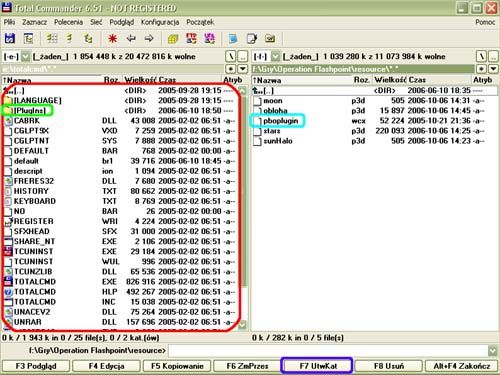The height and width of the screenshot is (375, 500).
Task: Open the Sieć menu
Action: [x=96, y=22]
